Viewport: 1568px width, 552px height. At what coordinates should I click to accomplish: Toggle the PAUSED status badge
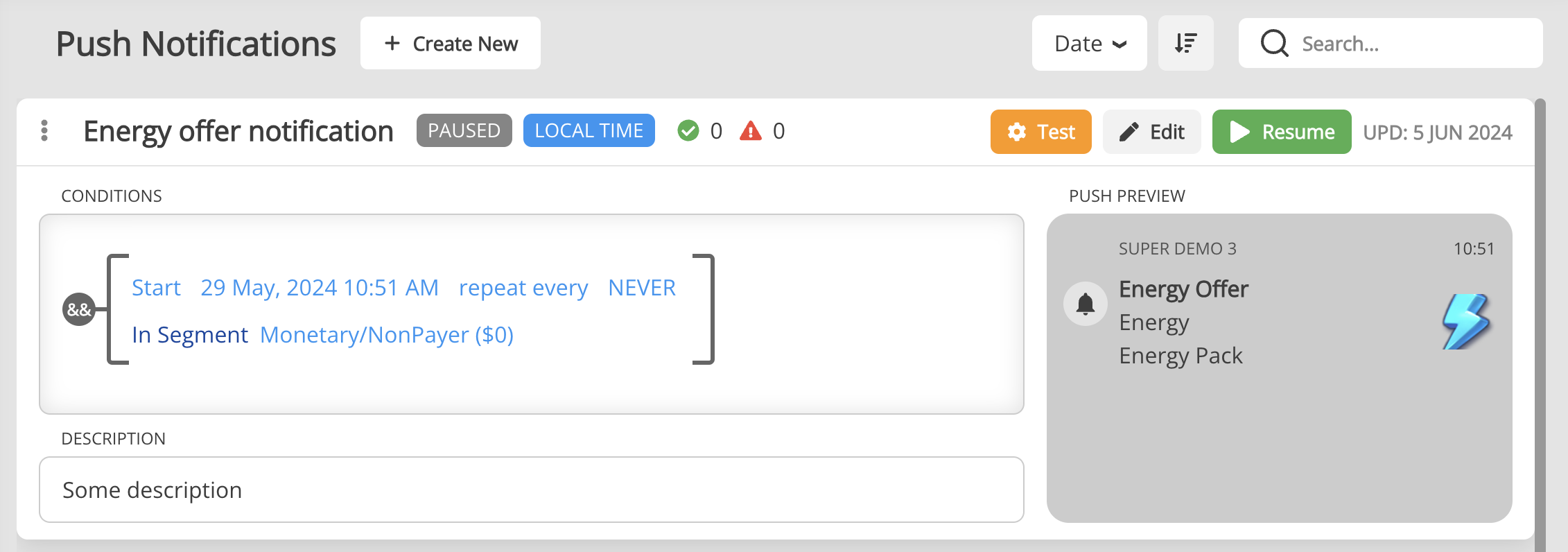tap(464, 130)
